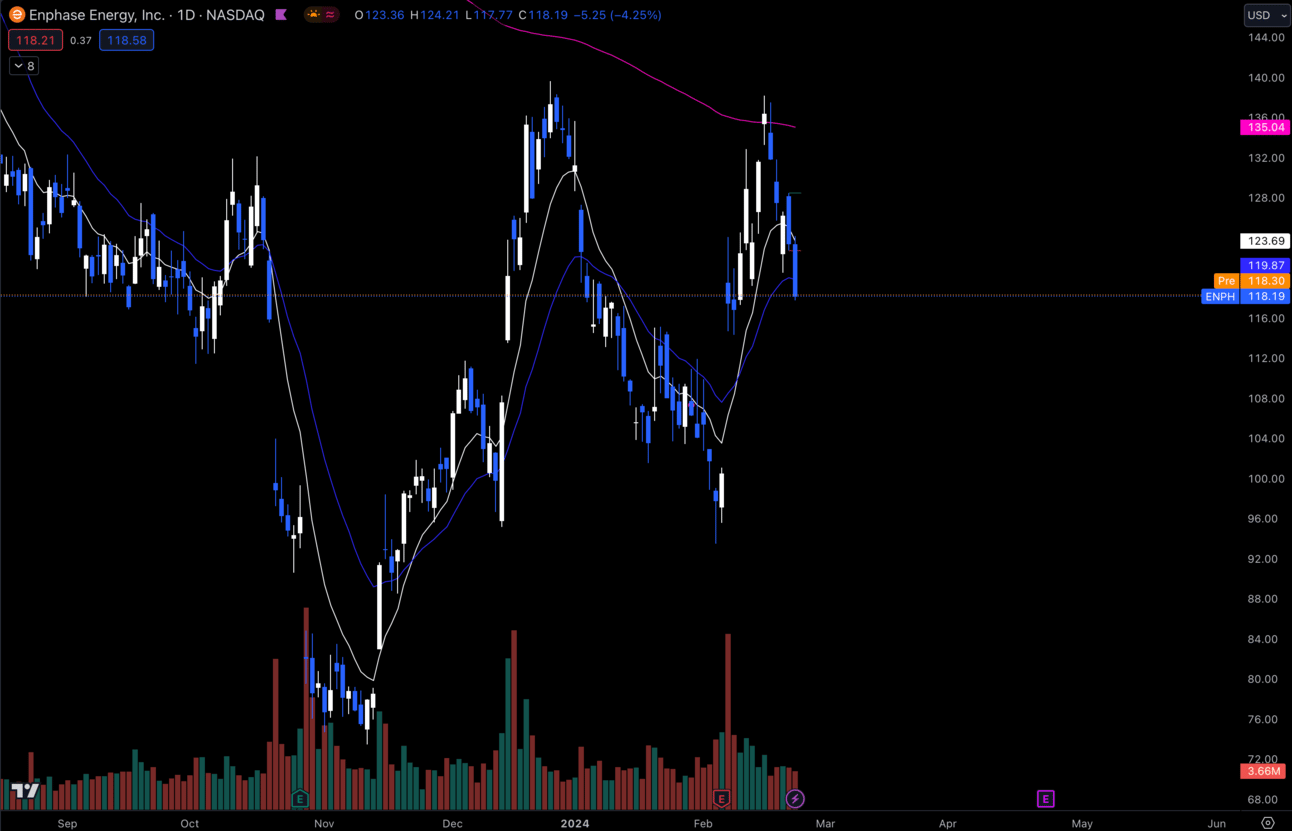Click the 144.00 price scale label
This screenshot has width=1292, height=831.
(1265, 37)
